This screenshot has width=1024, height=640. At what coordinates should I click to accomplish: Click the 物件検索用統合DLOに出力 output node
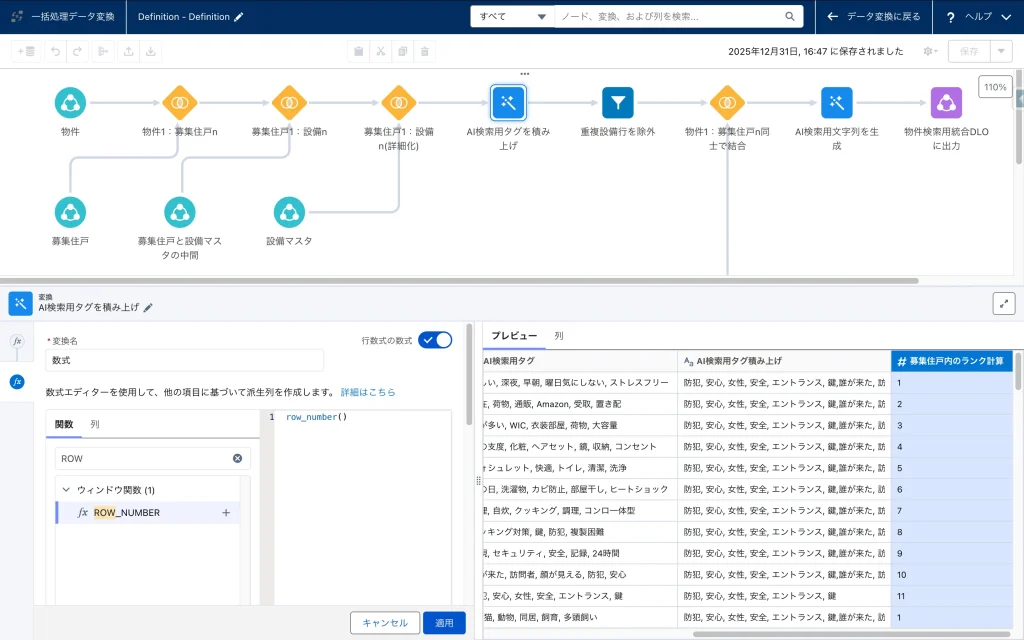[946, 102]
